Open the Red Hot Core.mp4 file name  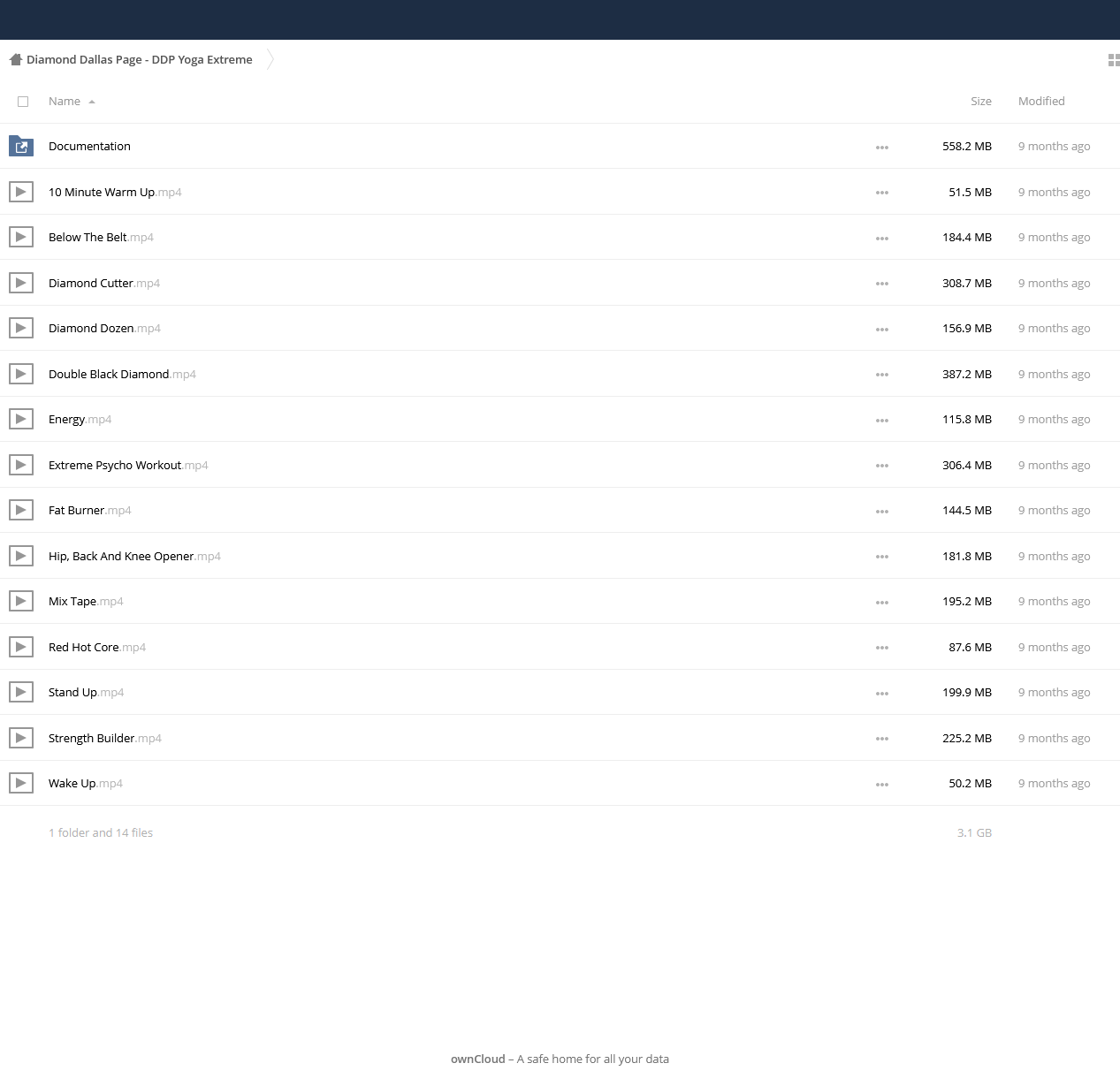click(x=97, y=648)
